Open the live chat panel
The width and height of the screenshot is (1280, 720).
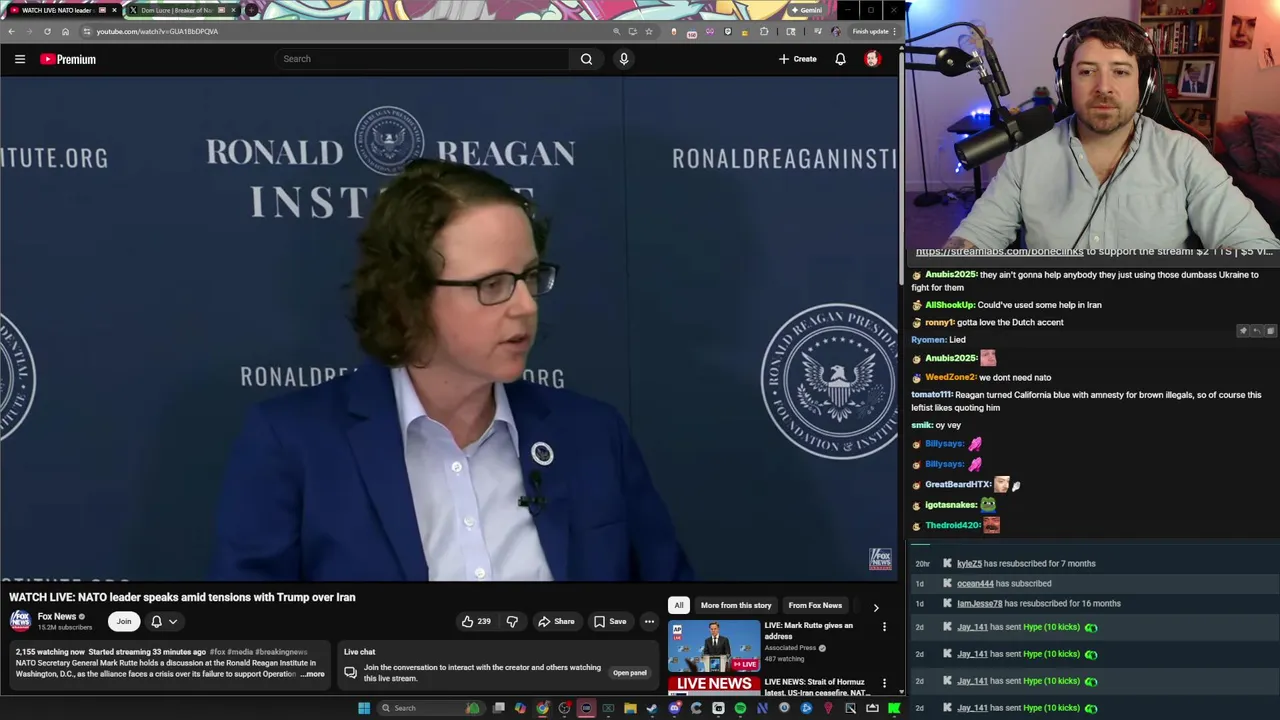click(x=629, y=673)
